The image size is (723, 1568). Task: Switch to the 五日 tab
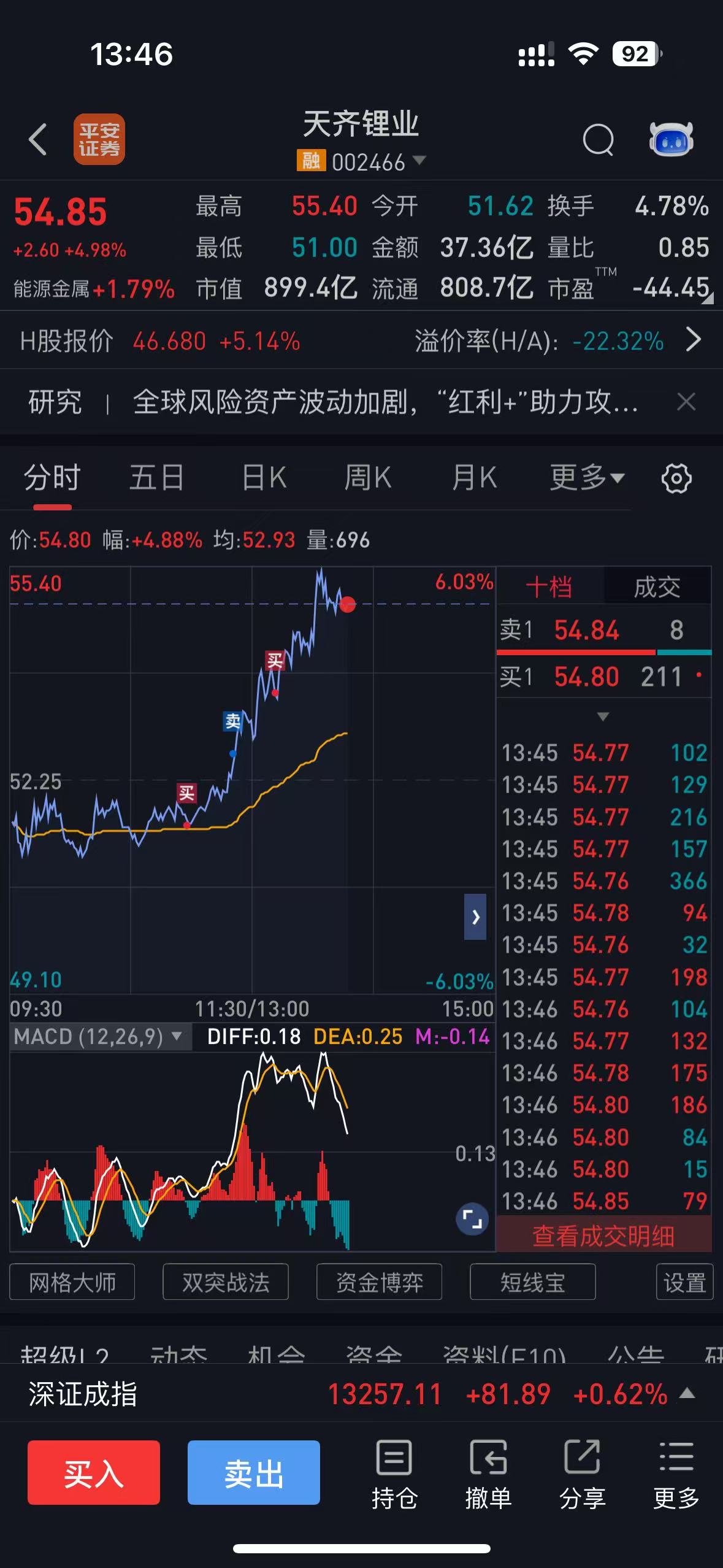click(x=156, y=478)
